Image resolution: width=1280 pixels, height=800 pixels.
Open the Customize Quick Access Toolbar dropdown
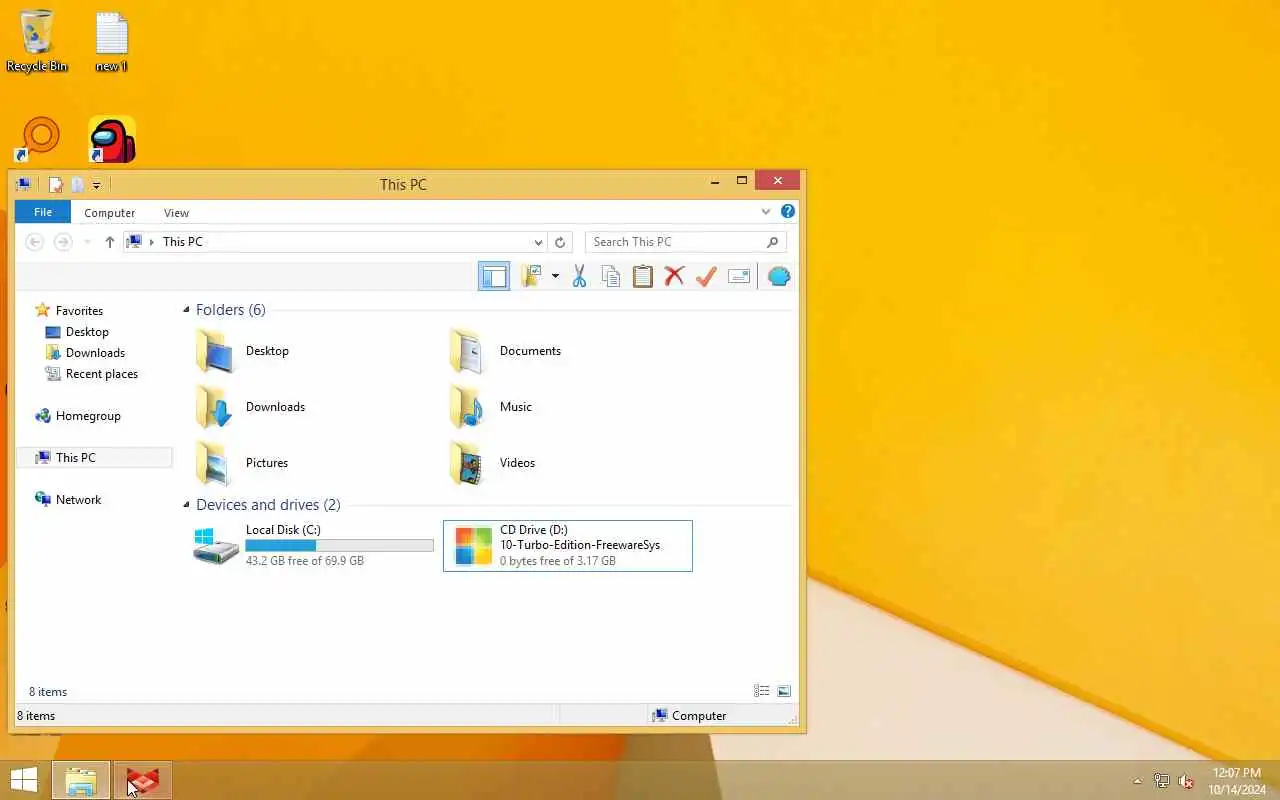coord(96,185)
